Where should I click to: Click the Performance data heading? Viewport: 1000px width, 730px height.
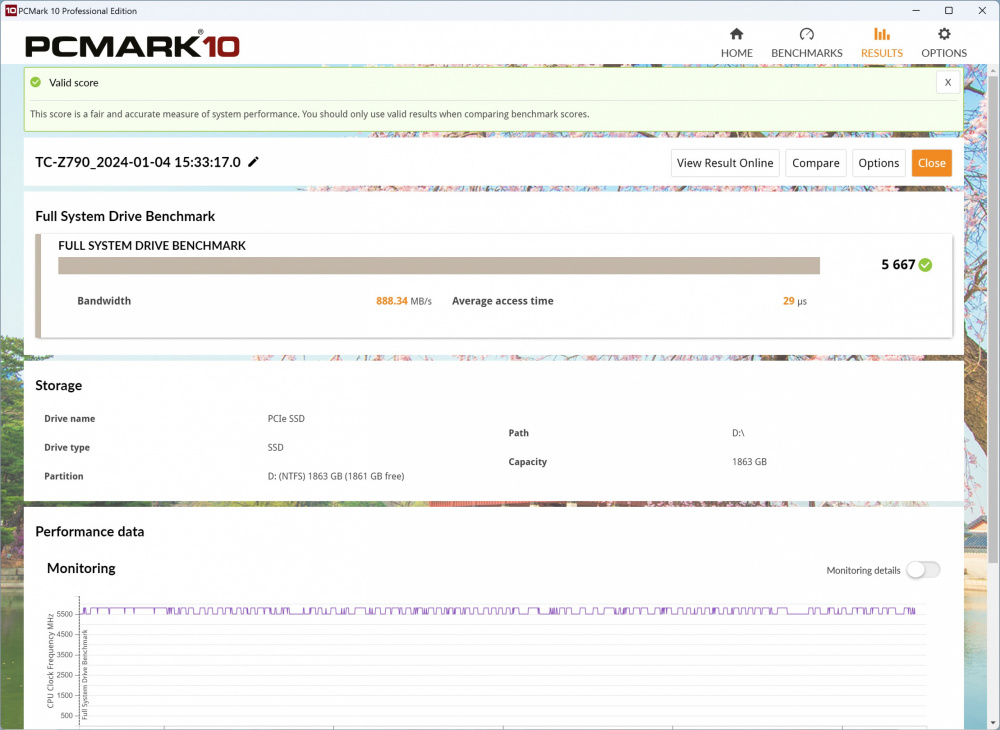(x=90, y=531)
